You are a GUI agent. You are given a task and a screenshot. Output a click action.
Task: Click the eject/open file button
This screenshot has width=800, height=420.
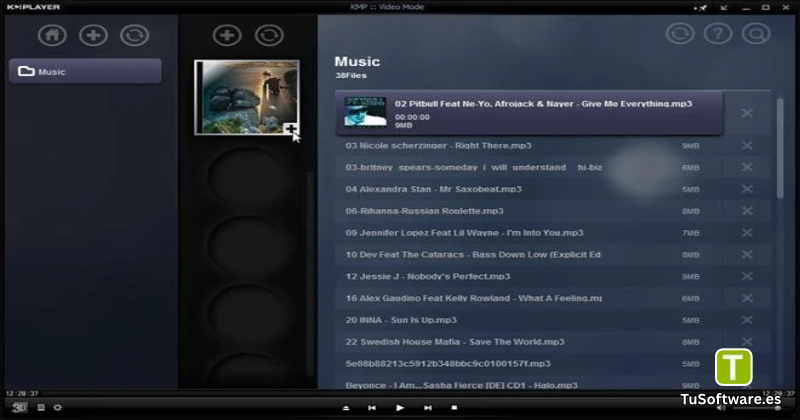click(x=346, y=408)
